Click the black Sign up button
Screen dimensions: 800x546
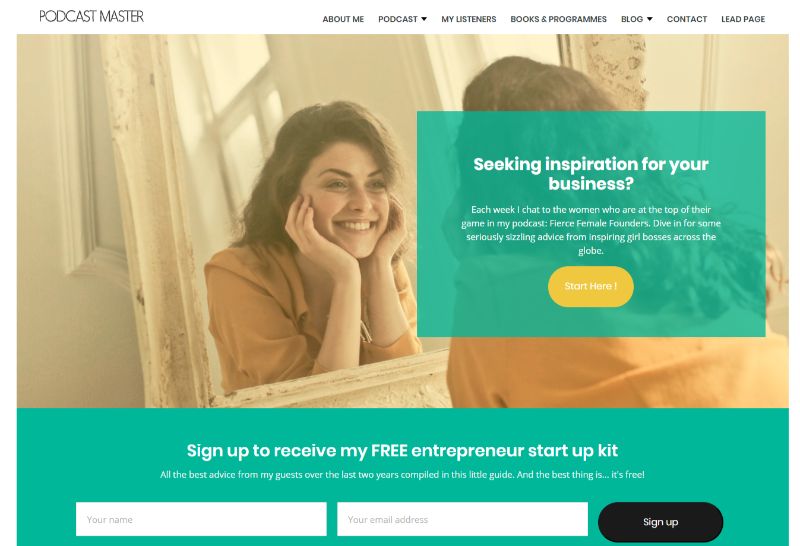[660, 522]
